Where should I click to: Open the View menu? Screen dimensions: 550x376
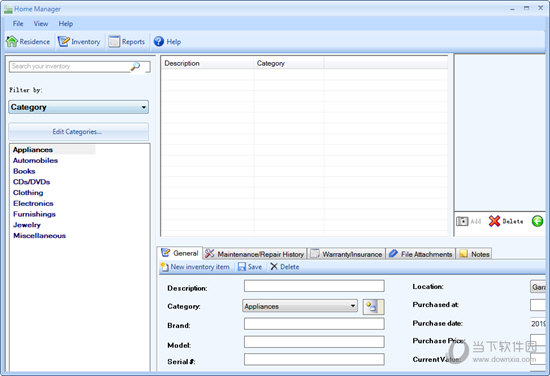click(x=41, y=24)
